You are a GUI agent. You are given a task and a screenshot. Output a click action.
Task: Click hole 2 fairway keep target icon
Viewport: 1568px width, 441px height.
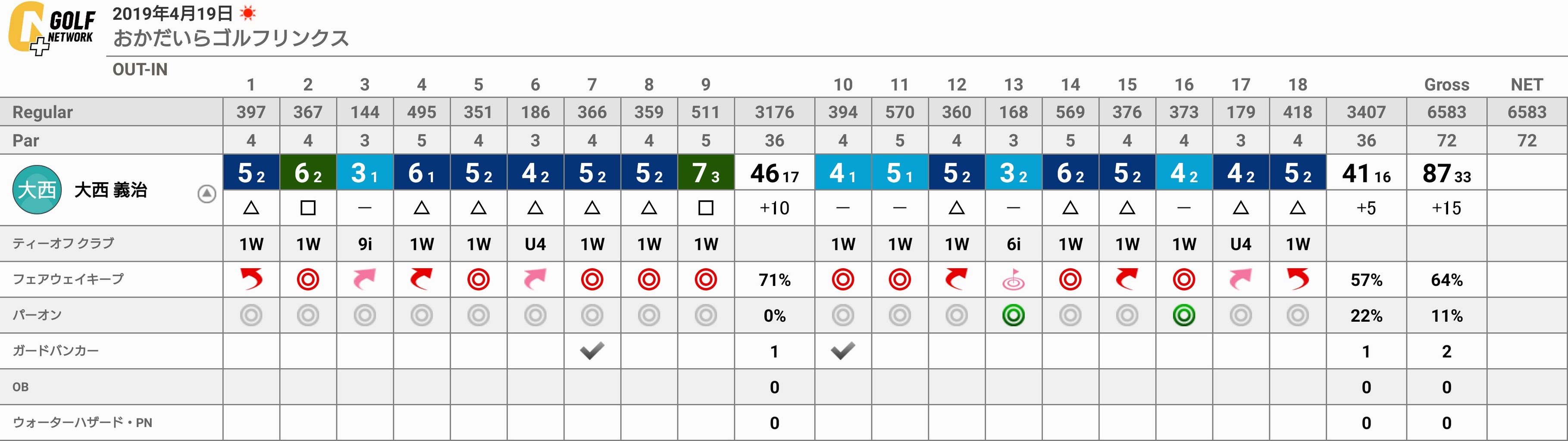[308, 279]
